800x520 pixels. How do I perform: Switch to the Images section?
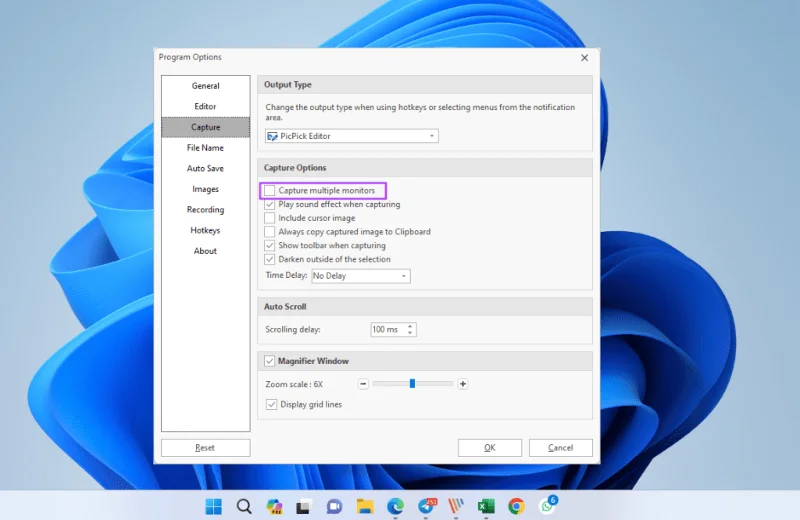[206, 189]
